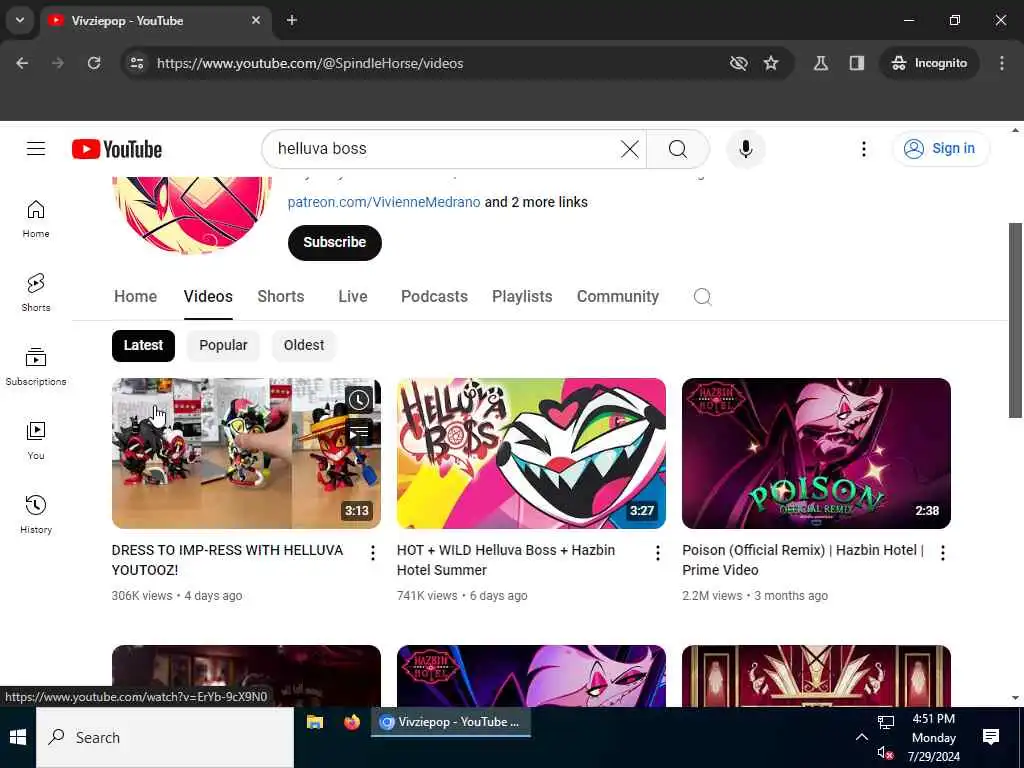Sort videos by Latest
The image size is (1024, 768).
tap(143, 345)
